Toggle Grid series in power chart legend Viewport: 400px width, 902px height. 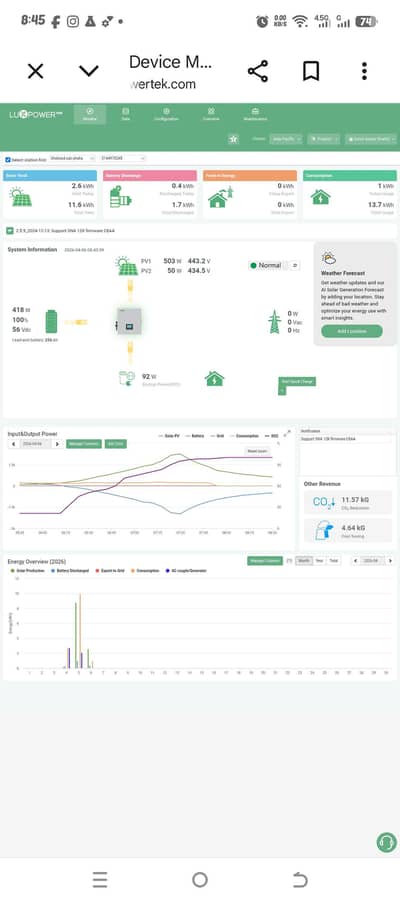[x=218, y=436]
